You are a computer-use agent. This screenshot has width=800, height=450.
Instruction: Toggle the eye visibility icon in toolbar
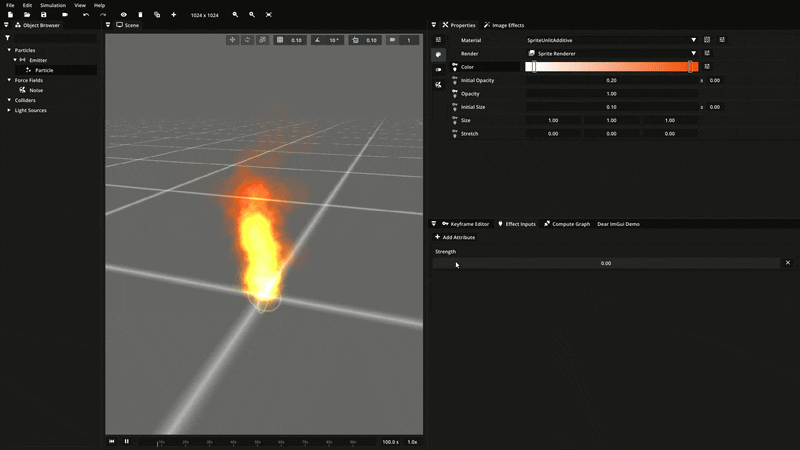(124, 15)
